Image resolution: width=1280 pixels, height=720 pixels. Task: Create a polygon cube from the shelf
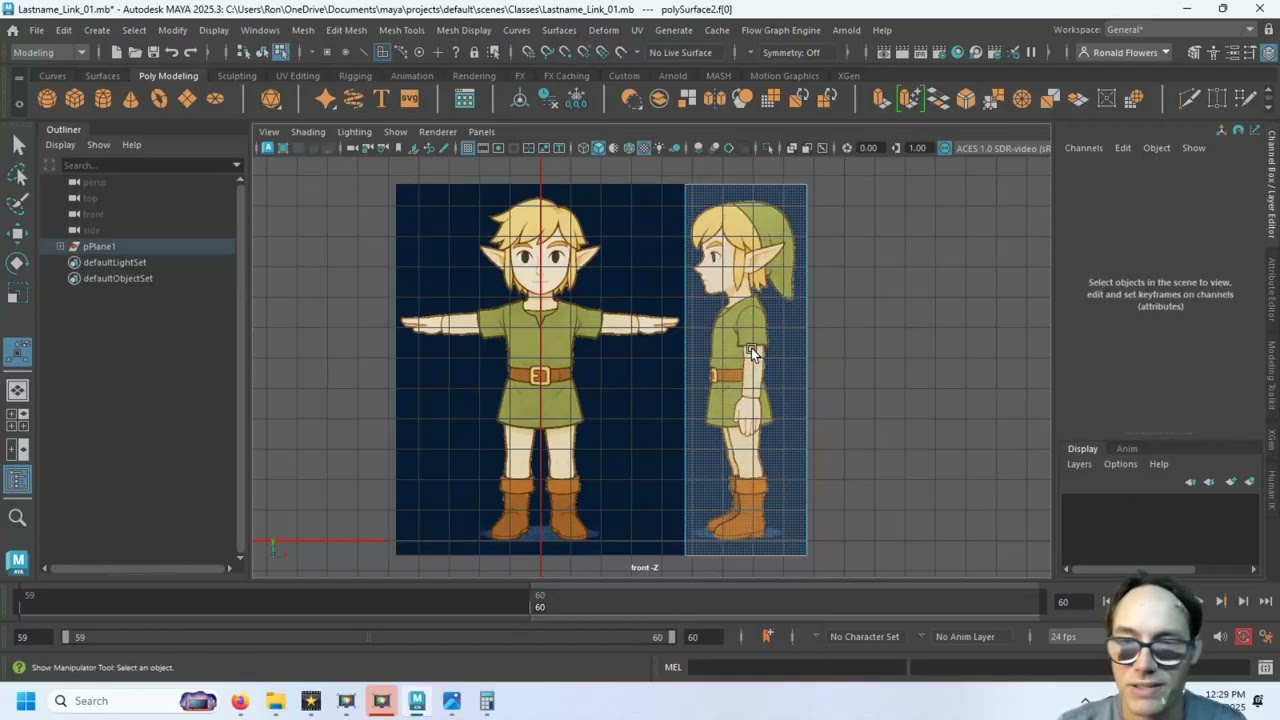coord(75,98)
